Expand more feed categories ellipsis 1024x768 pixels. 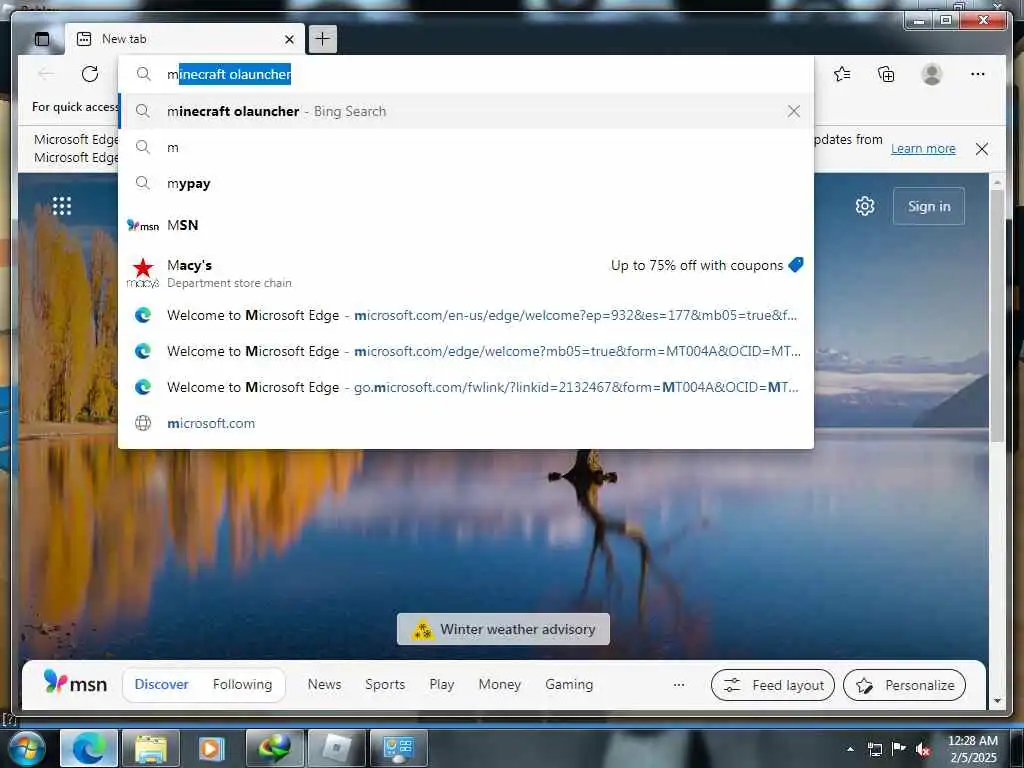pyautogui.click(x=679, y=684)
